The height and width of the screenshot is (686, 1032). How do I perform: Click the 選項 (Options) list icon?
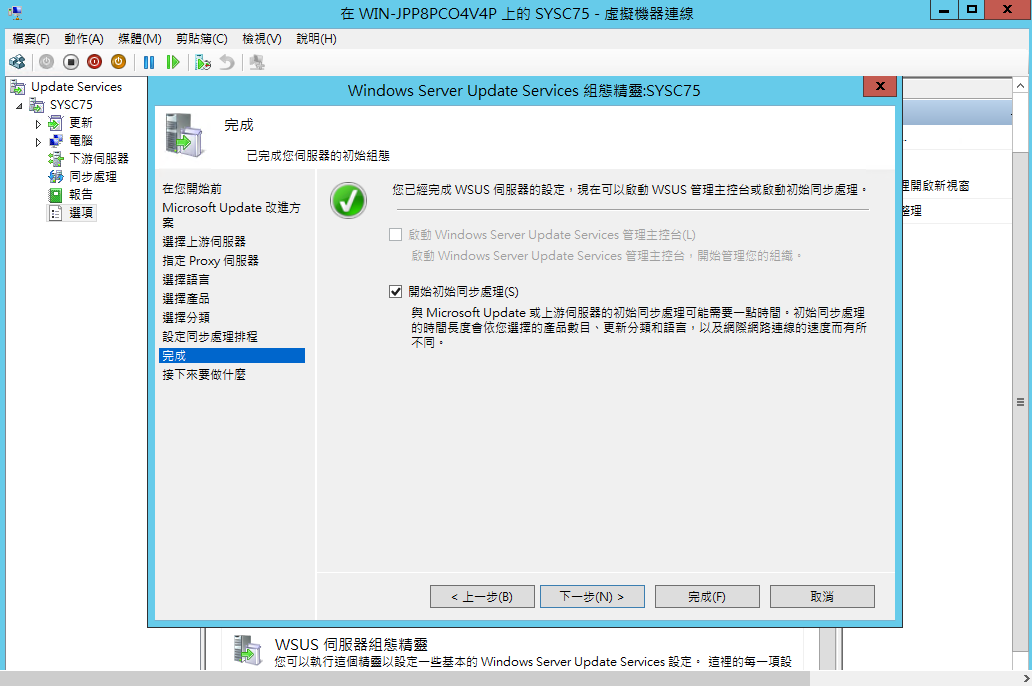point(56,213)
